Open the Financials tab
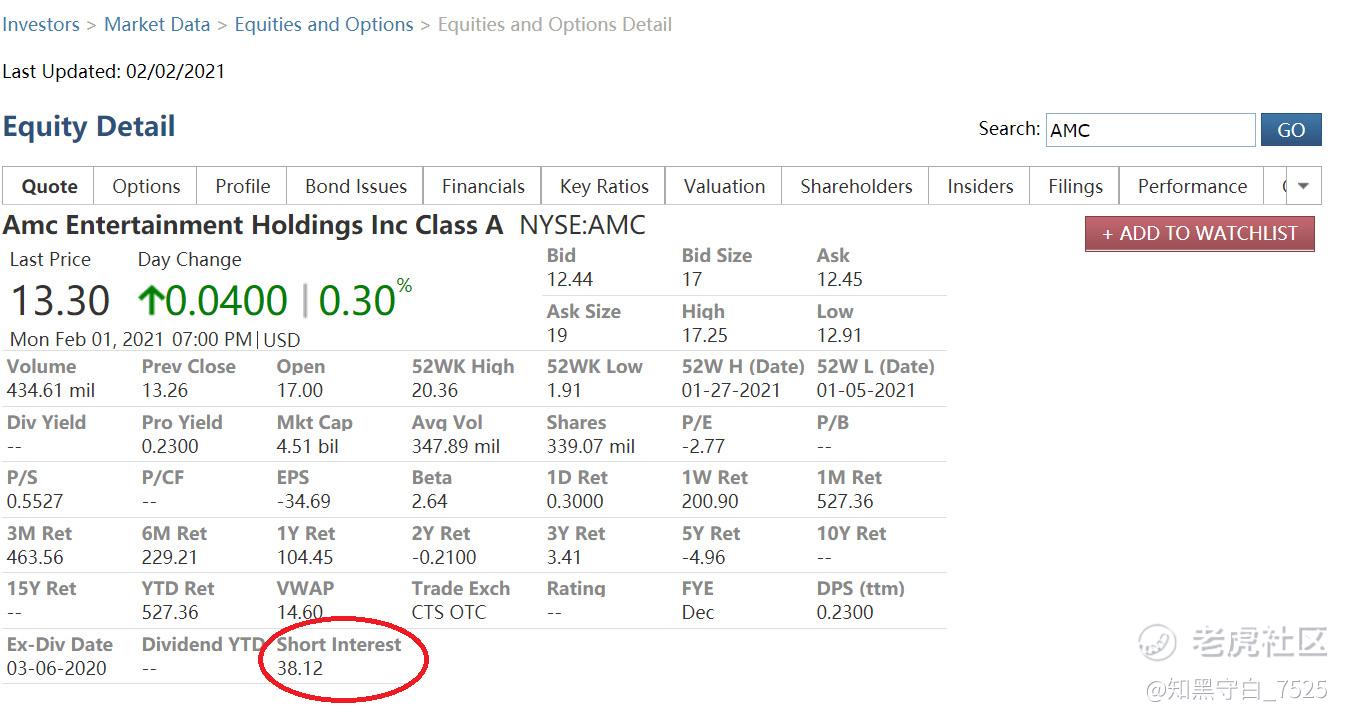Viewport: 1354px width, 720px height. click(483, 186)
